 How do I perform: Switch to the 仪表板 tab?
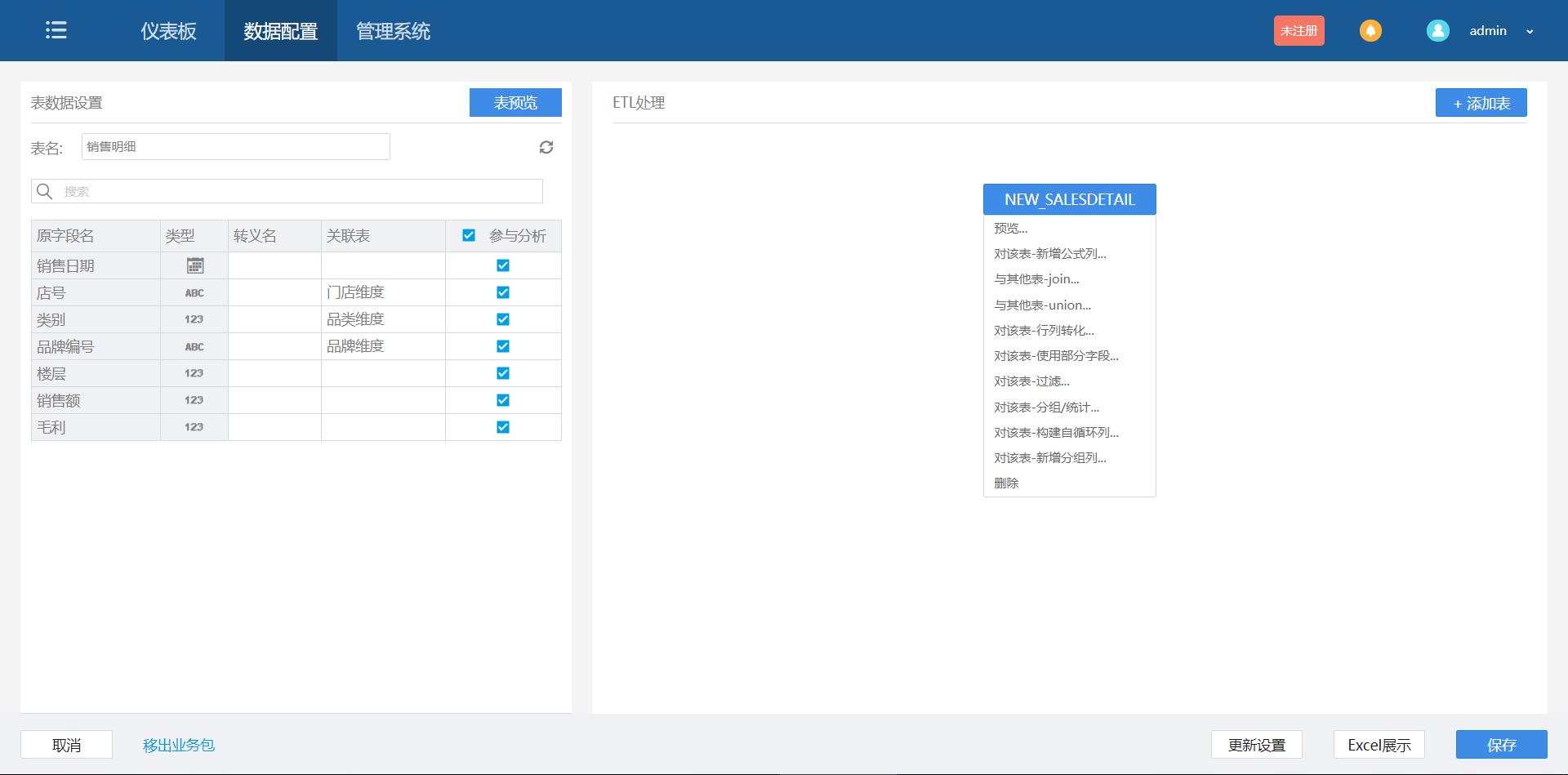click(x=168, y=30)
